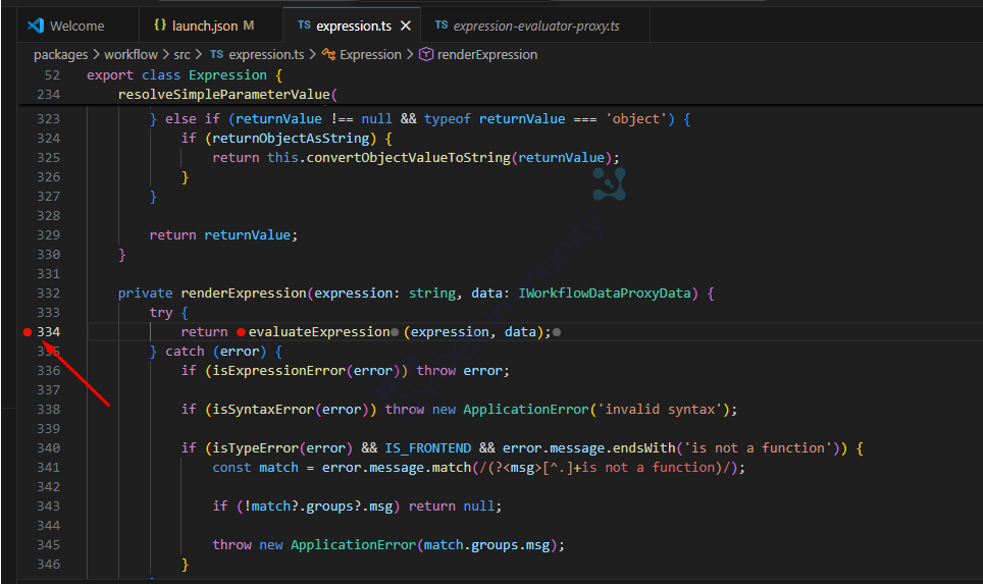Expand the chevron after Expression breadcrumb
Image resolution: width=983 pixels, height=584 pixels.
pyautogui.click(x=410, y=55)
